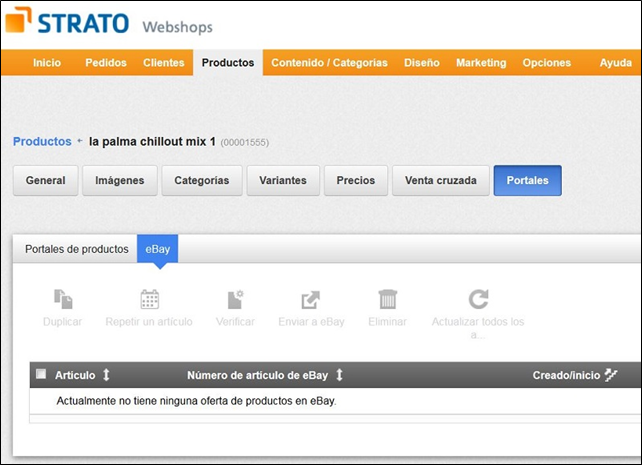The height and width of the screenshot is (465, 642).
Task: Open the Portales de productos sub-tab
Action: click(77, 249)
